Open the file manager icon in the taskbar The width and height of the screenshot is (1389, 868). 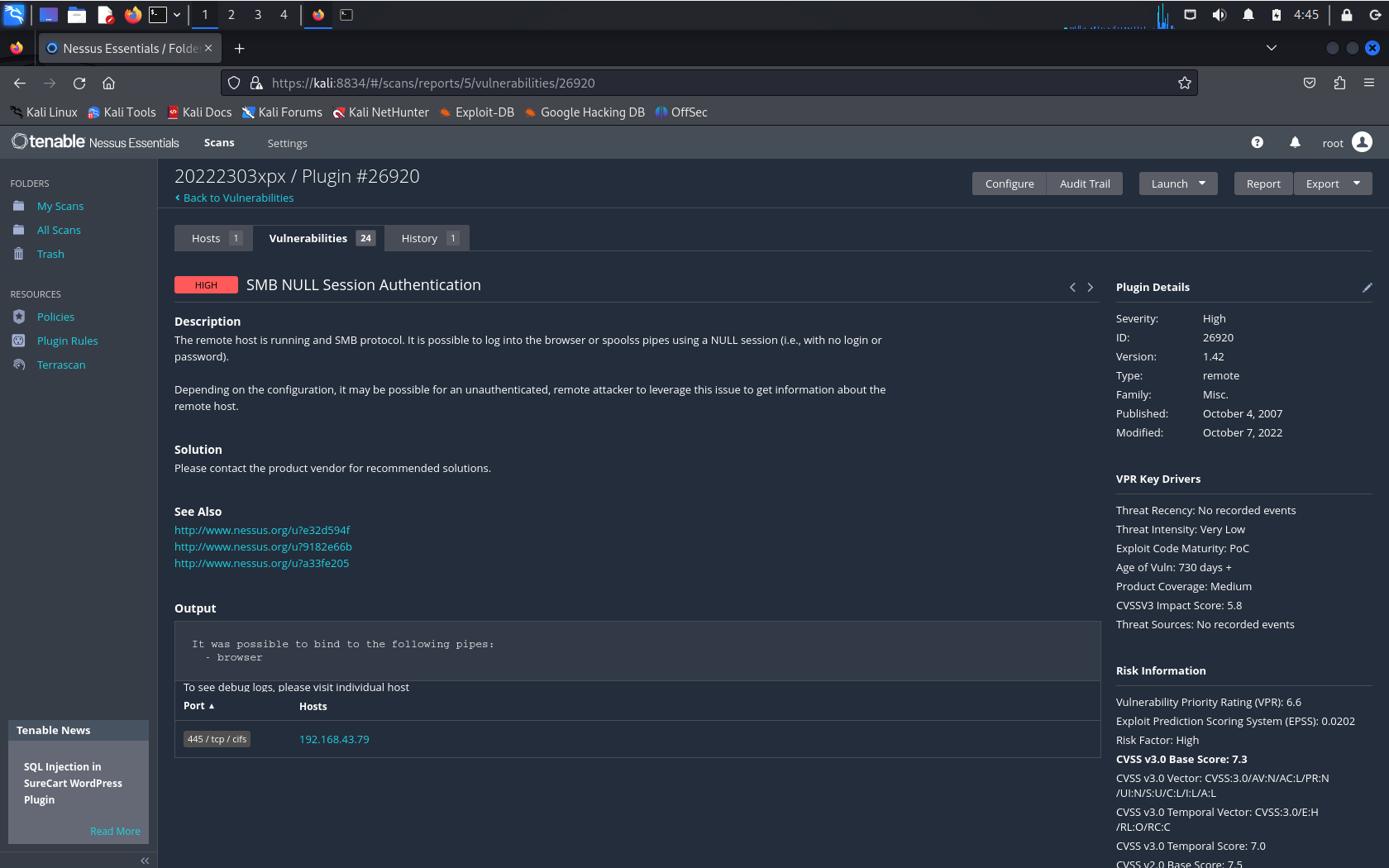[77, 14]
